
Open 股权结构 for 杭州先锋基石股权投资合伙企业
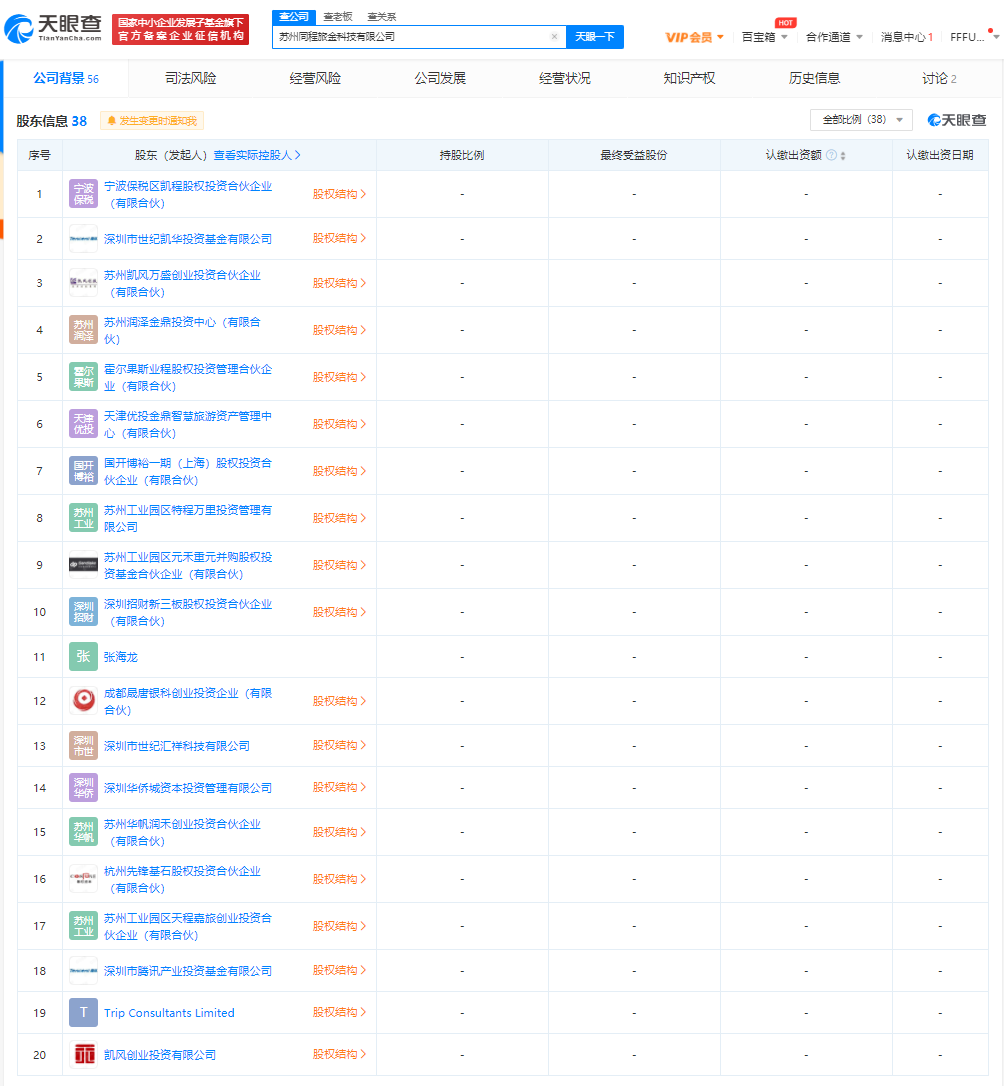coord(339,879)
